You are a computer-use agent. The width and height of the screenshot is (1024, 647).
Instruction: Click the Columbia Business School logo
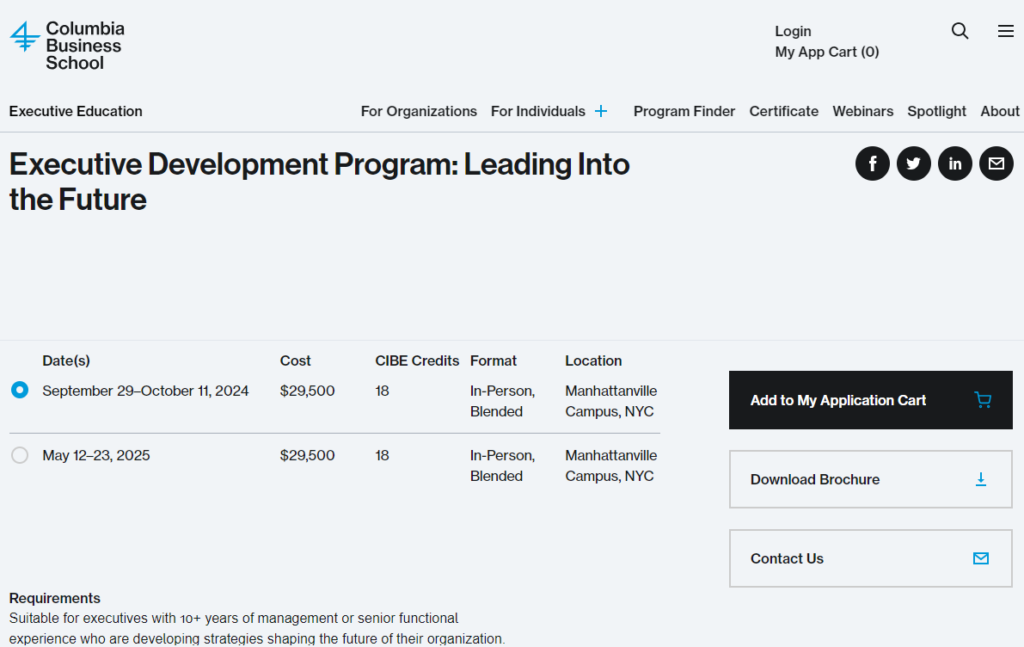click(x=67, y=45)
